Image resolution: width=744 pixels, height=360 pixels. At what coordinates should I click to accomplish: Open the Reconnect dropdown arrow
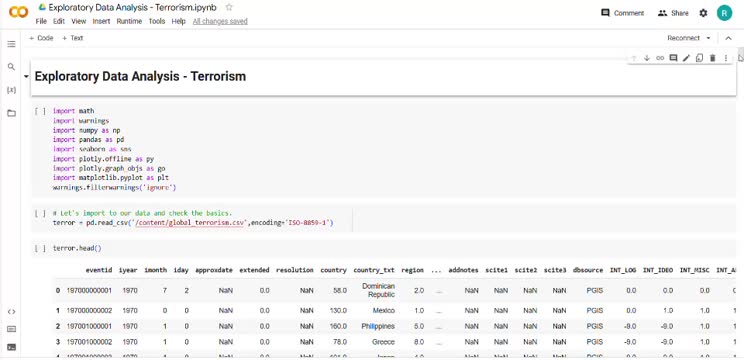tap(708, 38)
